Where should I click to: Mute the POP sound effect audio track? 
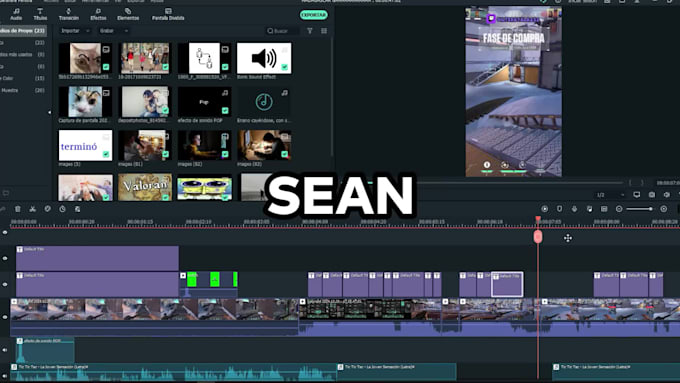click(5, 350)
